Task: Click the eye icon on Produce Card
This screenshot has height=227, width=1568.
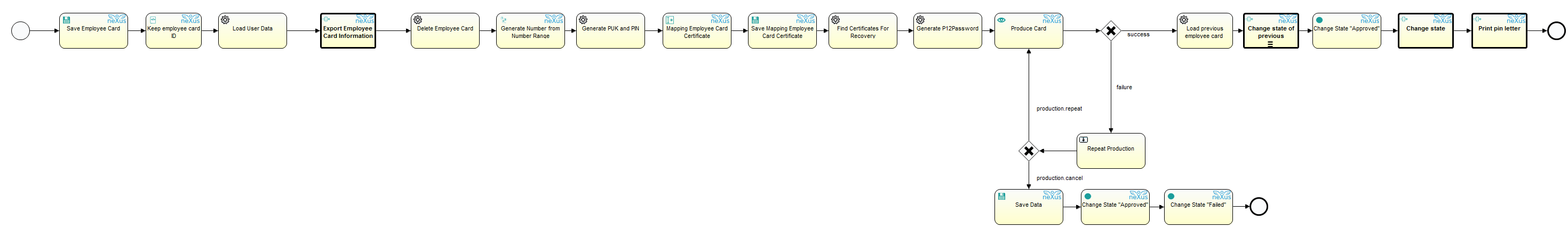Action: 1001,20
